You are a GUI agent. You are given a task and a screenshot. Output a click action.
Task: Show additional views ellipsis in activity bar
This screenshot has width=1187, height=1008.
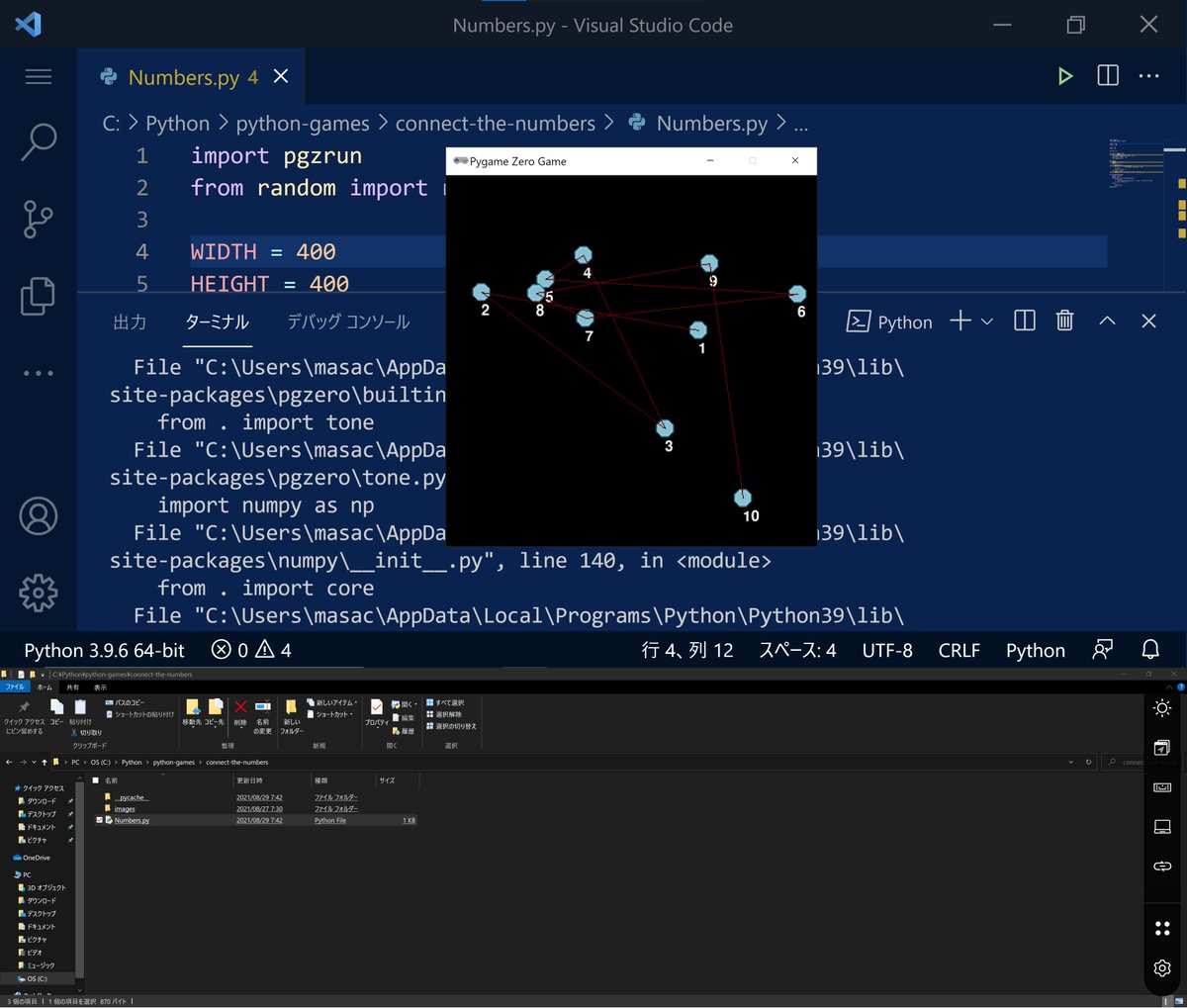(x=39, y=373)
